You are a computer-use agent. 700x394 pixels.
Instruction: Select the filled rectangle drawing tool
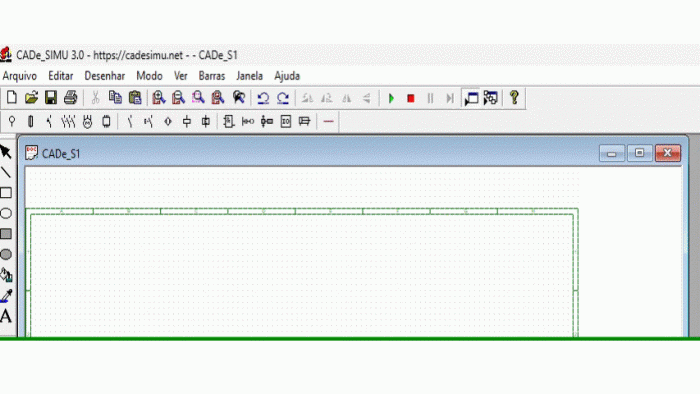[x=6, y=234]
